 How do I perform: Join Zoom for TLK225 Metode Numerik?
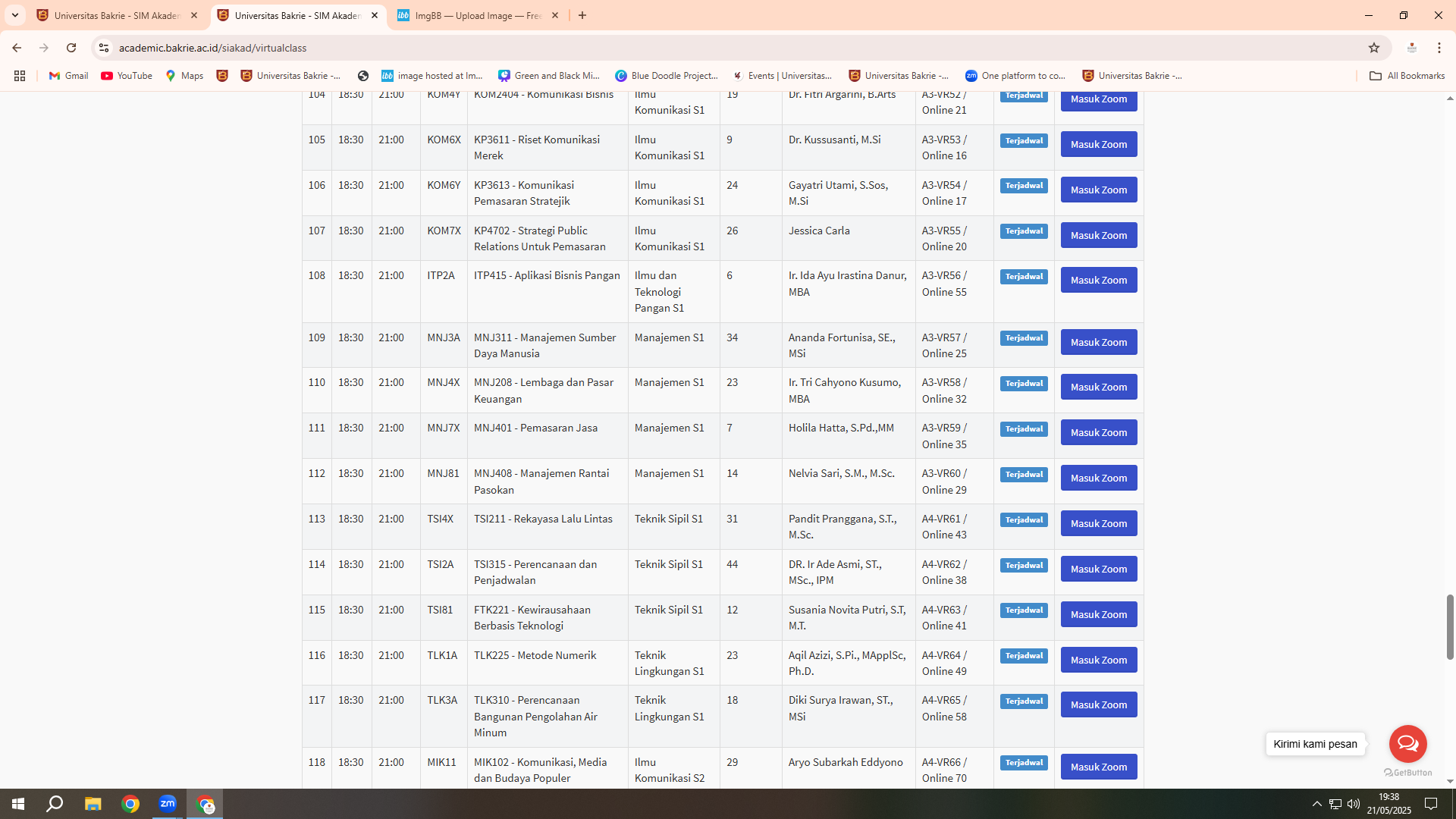click(1099, 660)
